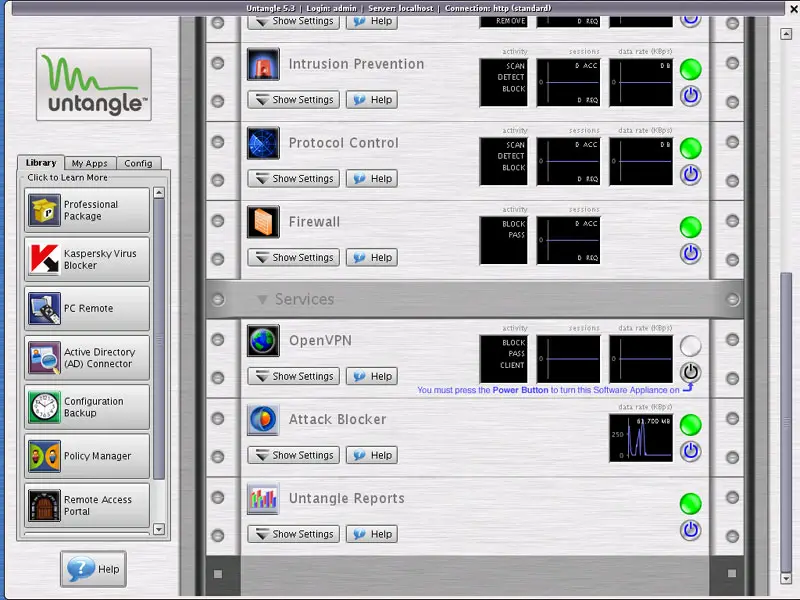800x600 pixels.
Task: Click the Intrusion Prevention siren icon
Action: 263,64
